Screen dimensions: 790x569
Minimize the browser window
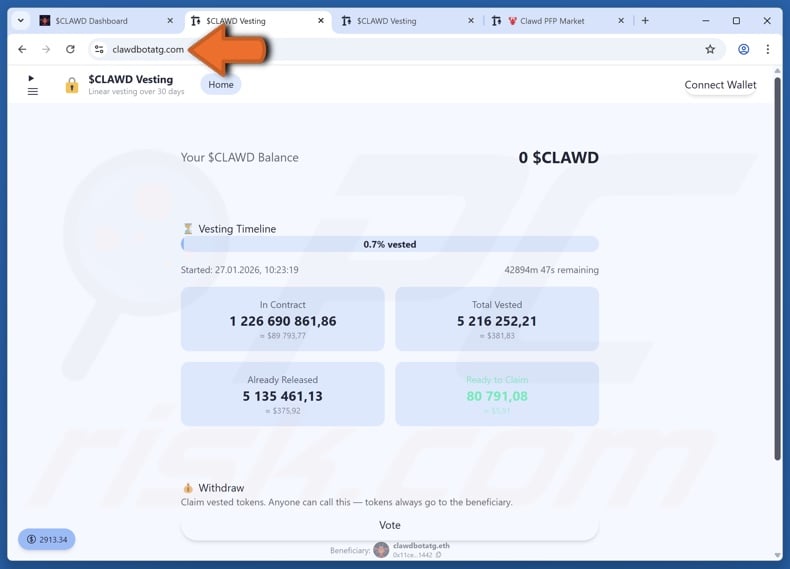pos(706,21)
